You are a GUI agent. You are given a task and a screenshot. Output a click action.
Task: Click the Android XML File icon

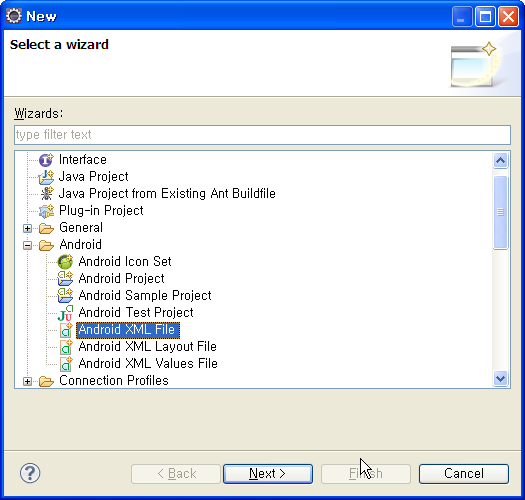[x=66, y=330]
